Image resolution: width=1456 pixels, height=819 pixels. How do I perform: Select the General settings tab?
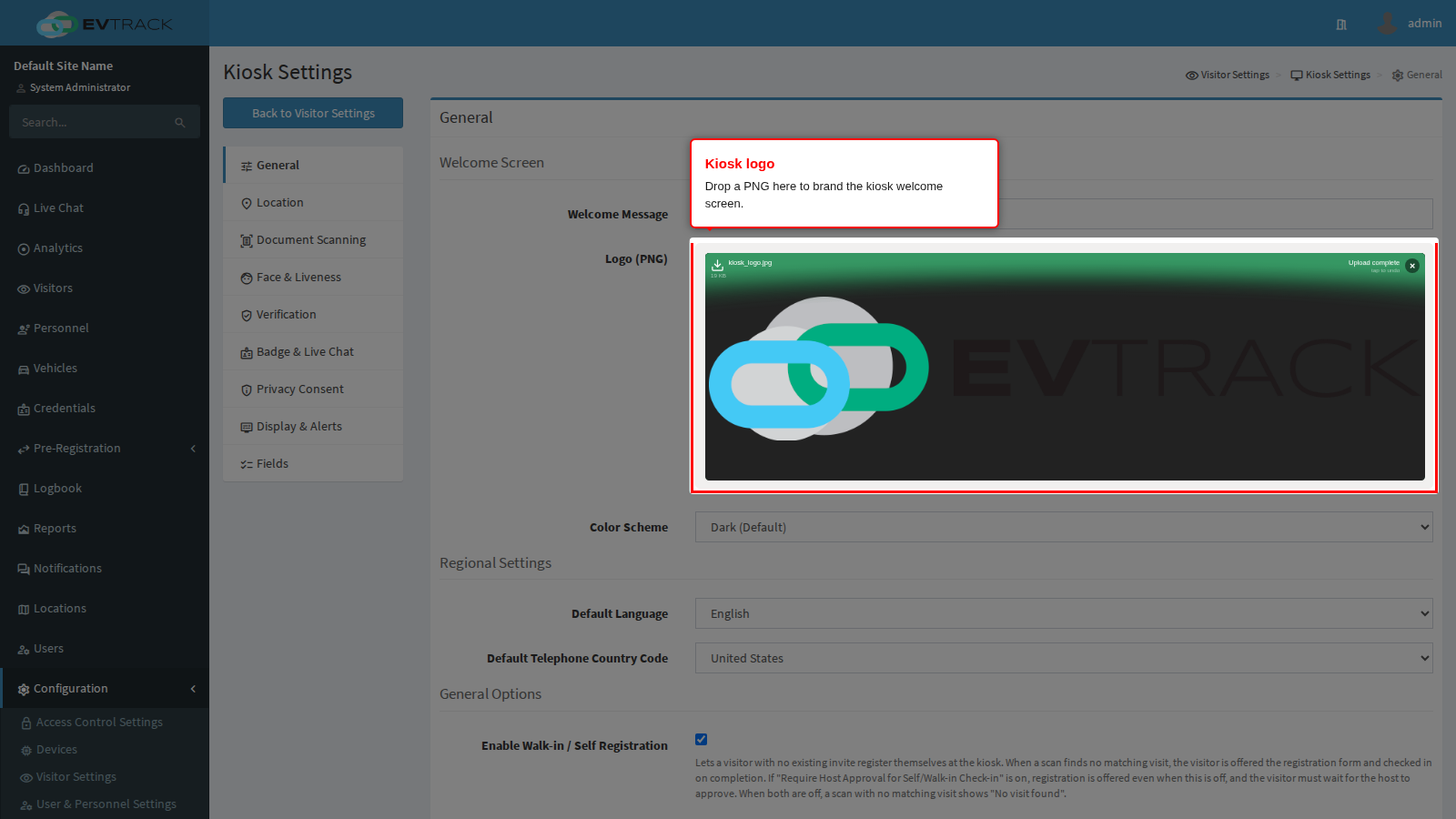pos(313,166)
